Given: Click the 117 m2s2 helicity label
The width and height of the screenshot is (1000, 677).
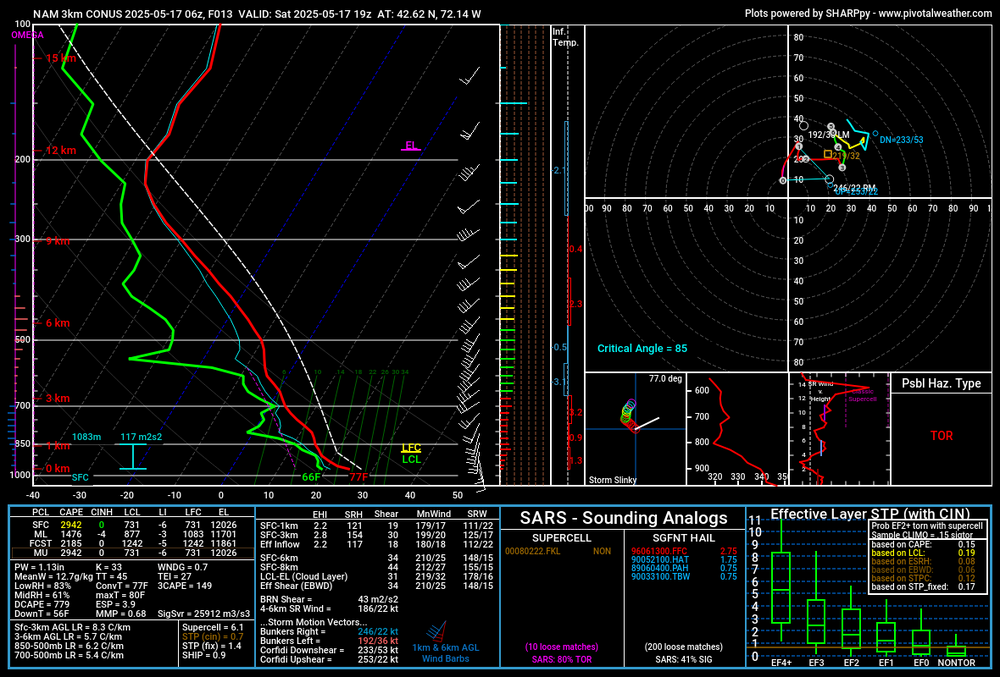Looking at the screenshot, I should coord(141,437).
